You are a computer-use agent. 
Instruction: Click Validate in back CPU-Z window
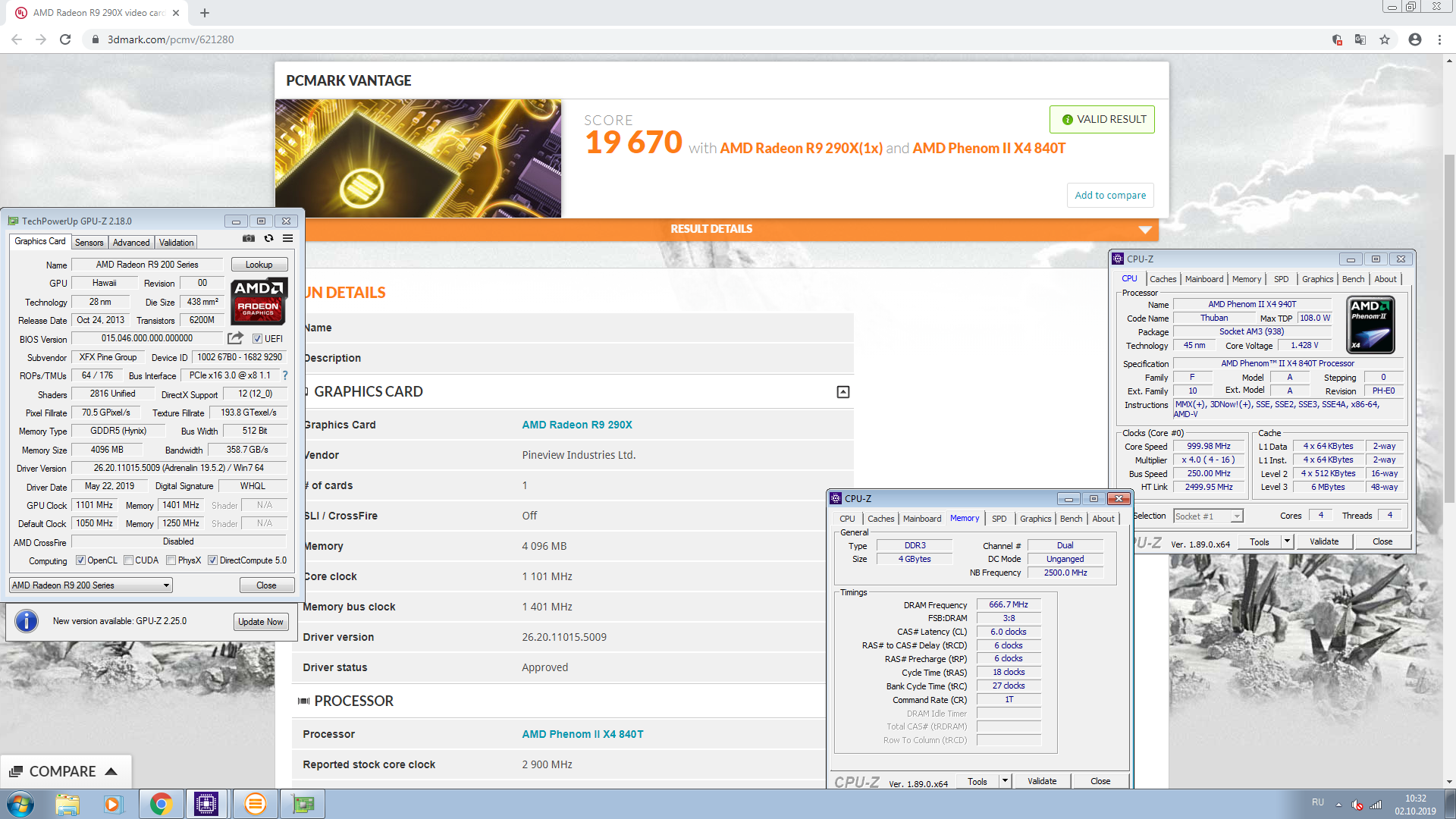tap(1324, 541)
